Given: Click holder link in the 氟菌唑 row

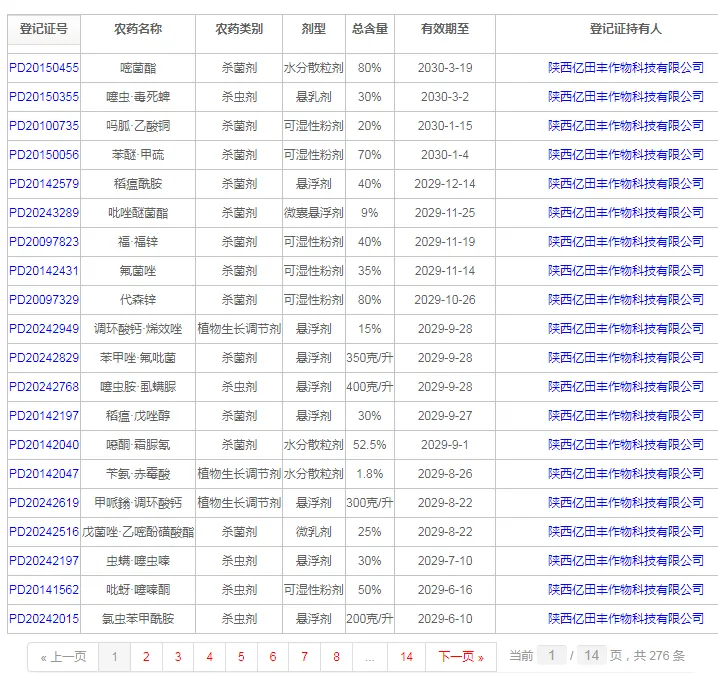Looking at the screenshot, I should (x=626, y=271).
